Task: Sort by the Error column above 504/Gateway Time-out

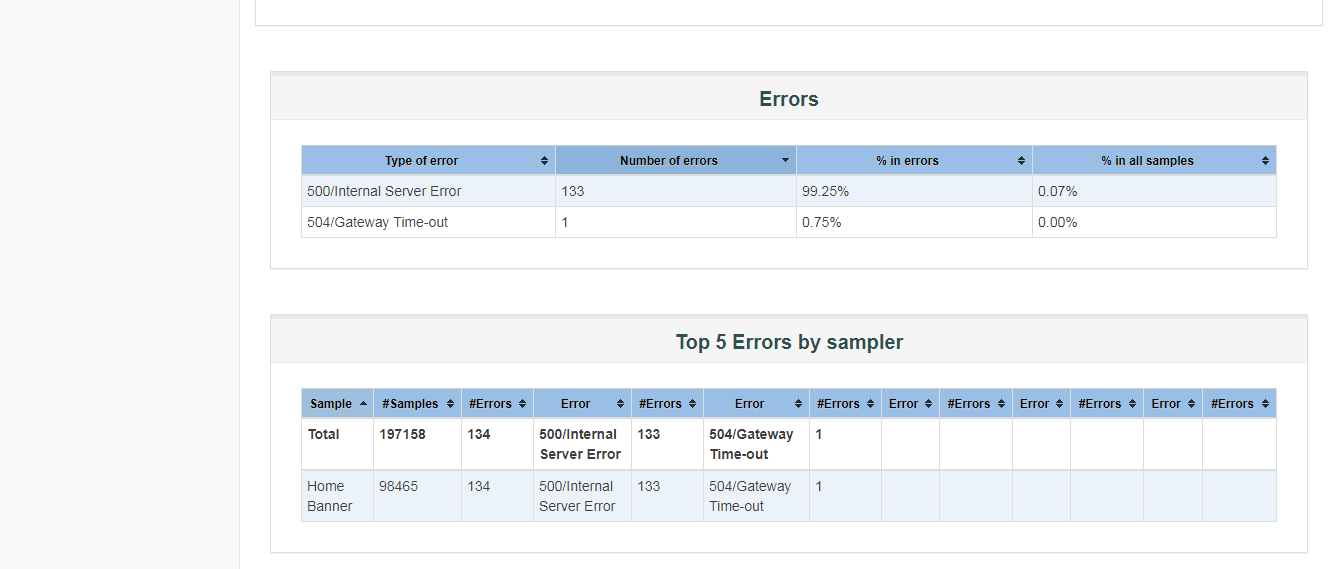Action: tap(756, 404)
